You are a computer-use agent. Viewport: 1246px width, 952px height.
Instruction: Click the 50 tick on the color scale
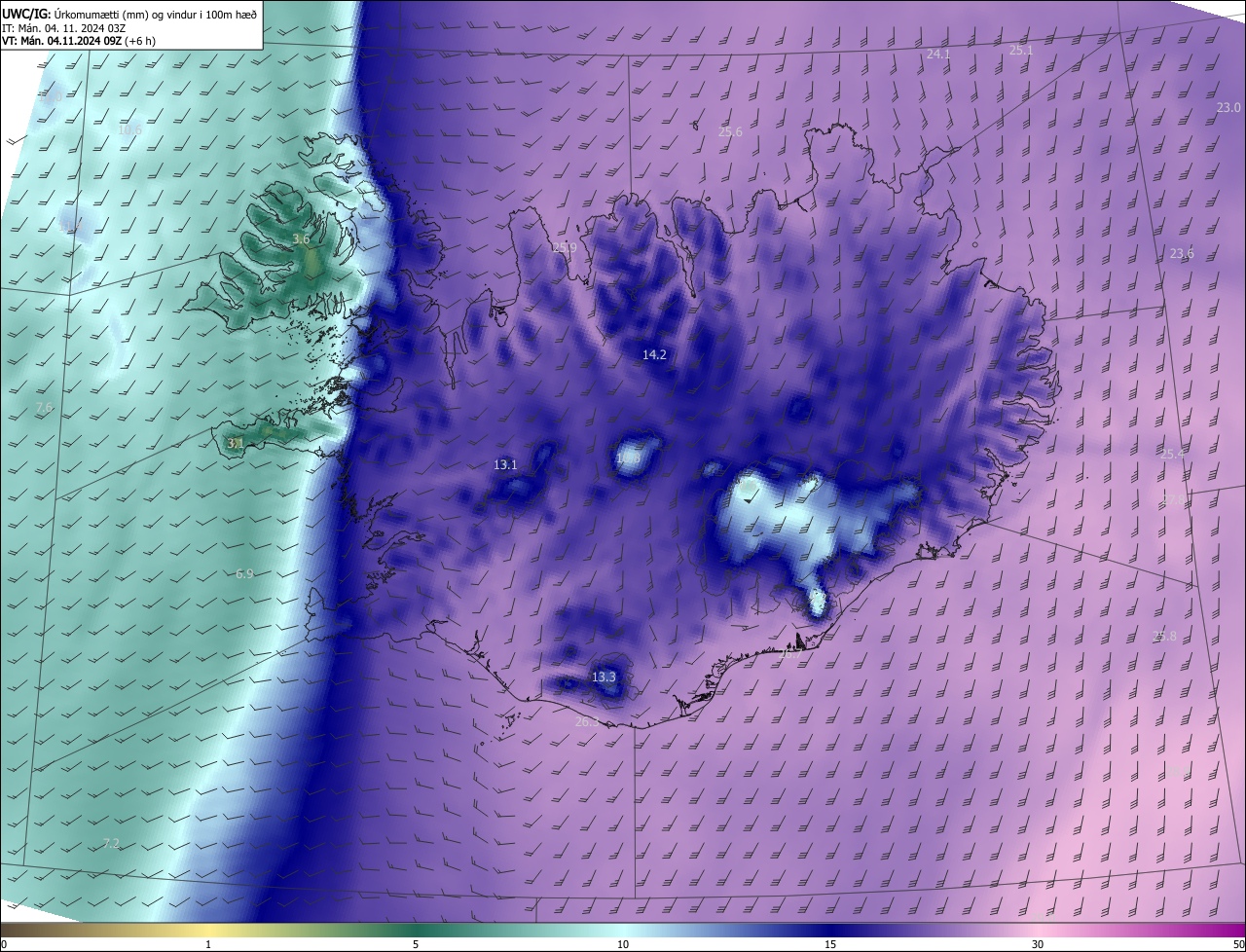click(x=1238, y=944)
